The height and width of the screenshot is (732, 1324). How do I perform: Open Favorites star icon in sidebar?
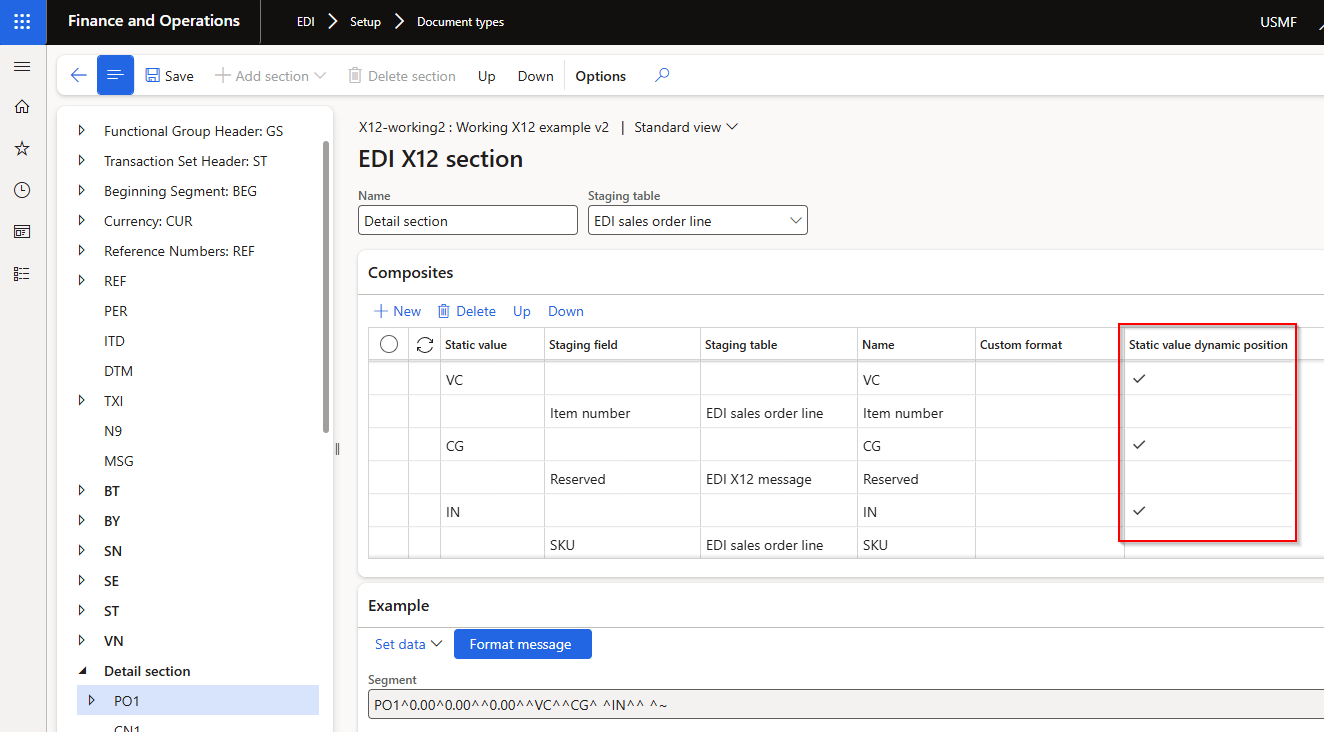(22, 148)
